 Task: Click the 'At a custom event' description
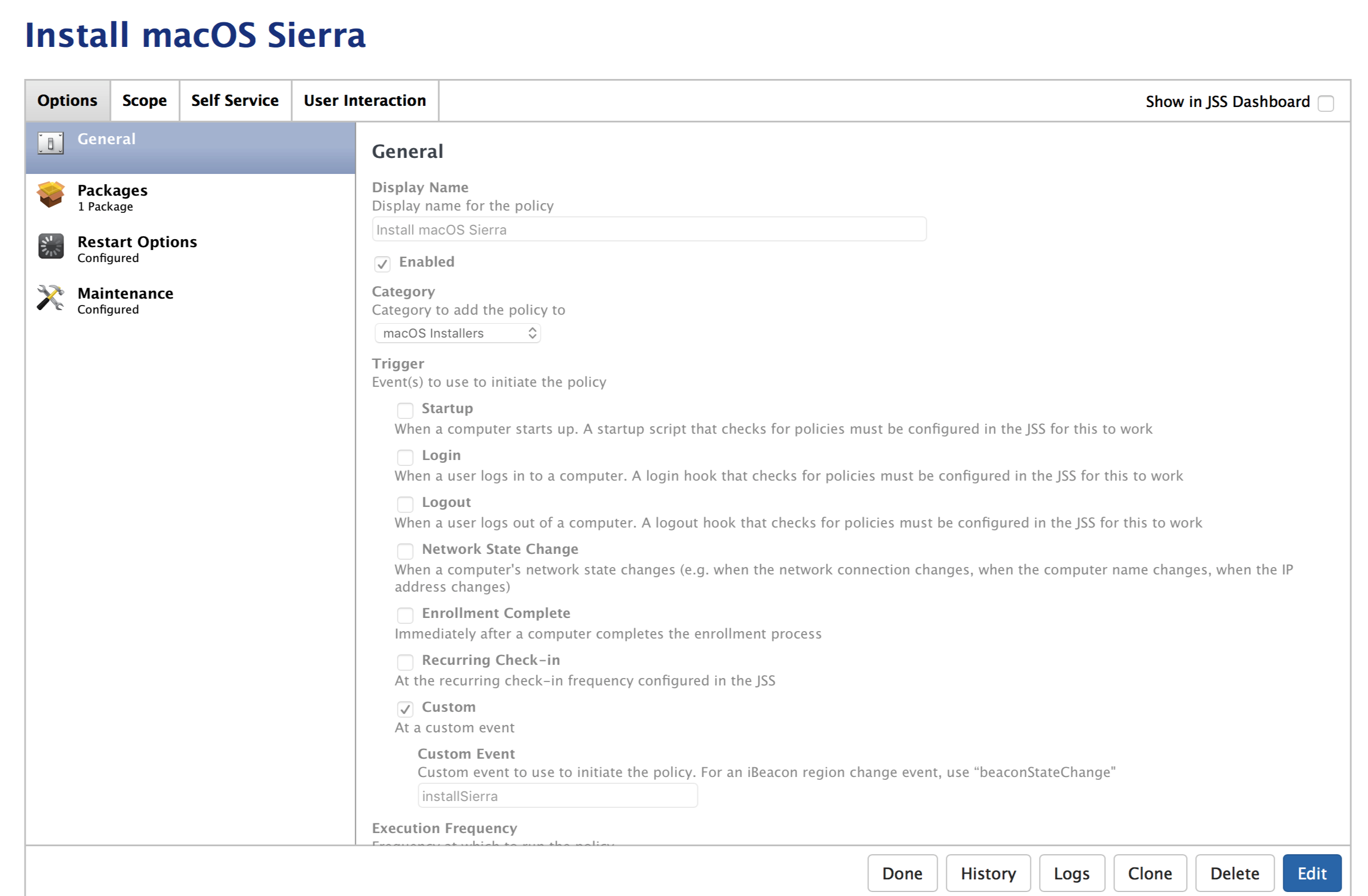454,728
